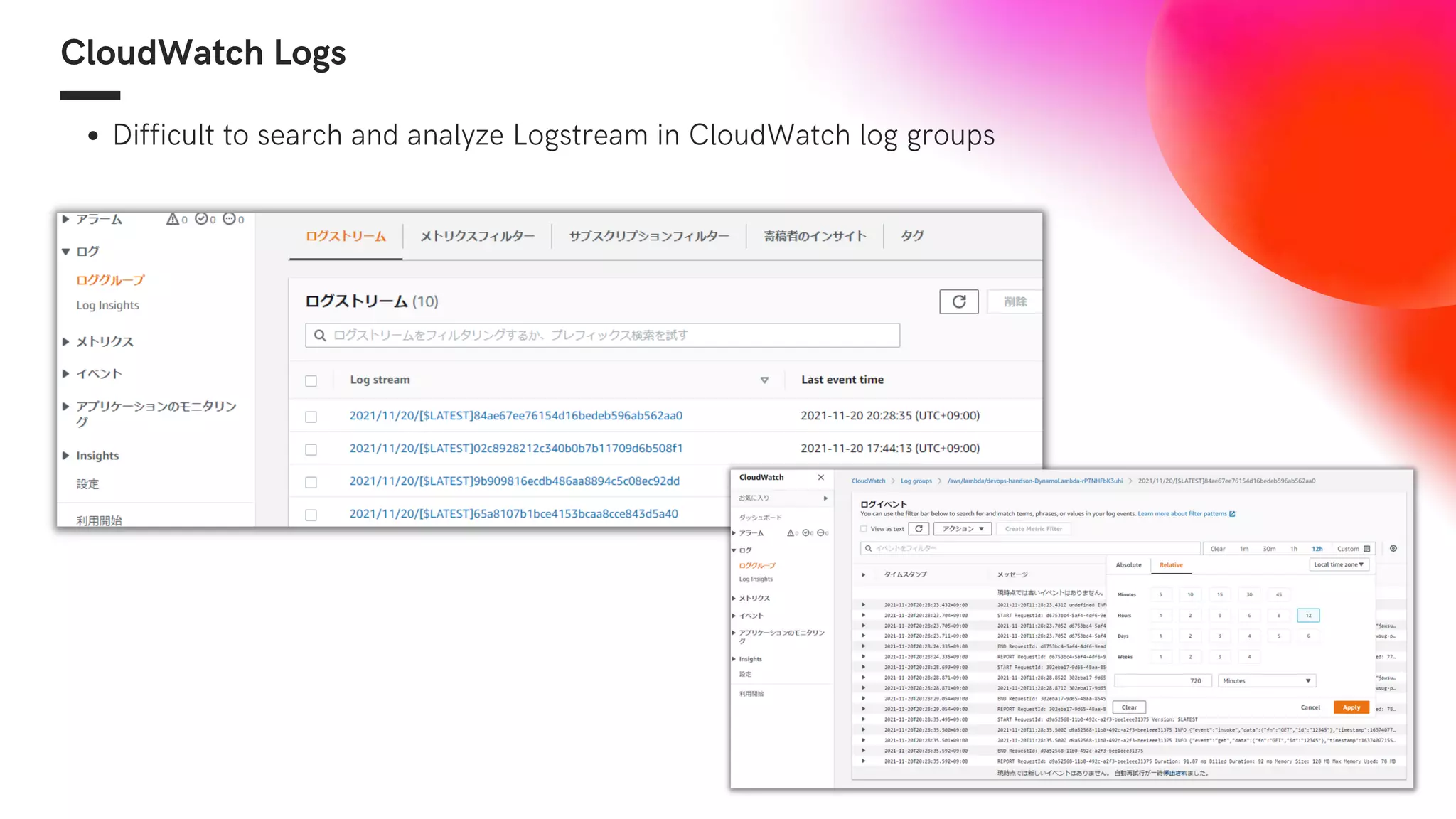
Task: Switch to the ログストリーム tab
Action: click(346, 236)
